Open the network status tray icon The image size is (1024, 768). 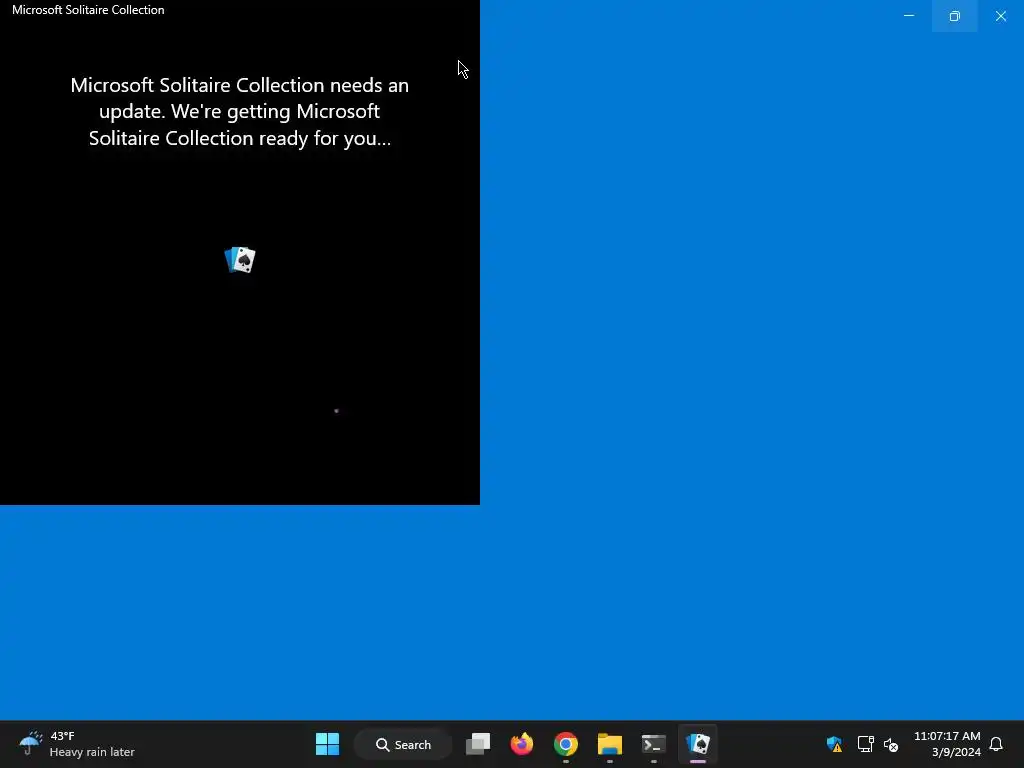[x=865, y=744]
